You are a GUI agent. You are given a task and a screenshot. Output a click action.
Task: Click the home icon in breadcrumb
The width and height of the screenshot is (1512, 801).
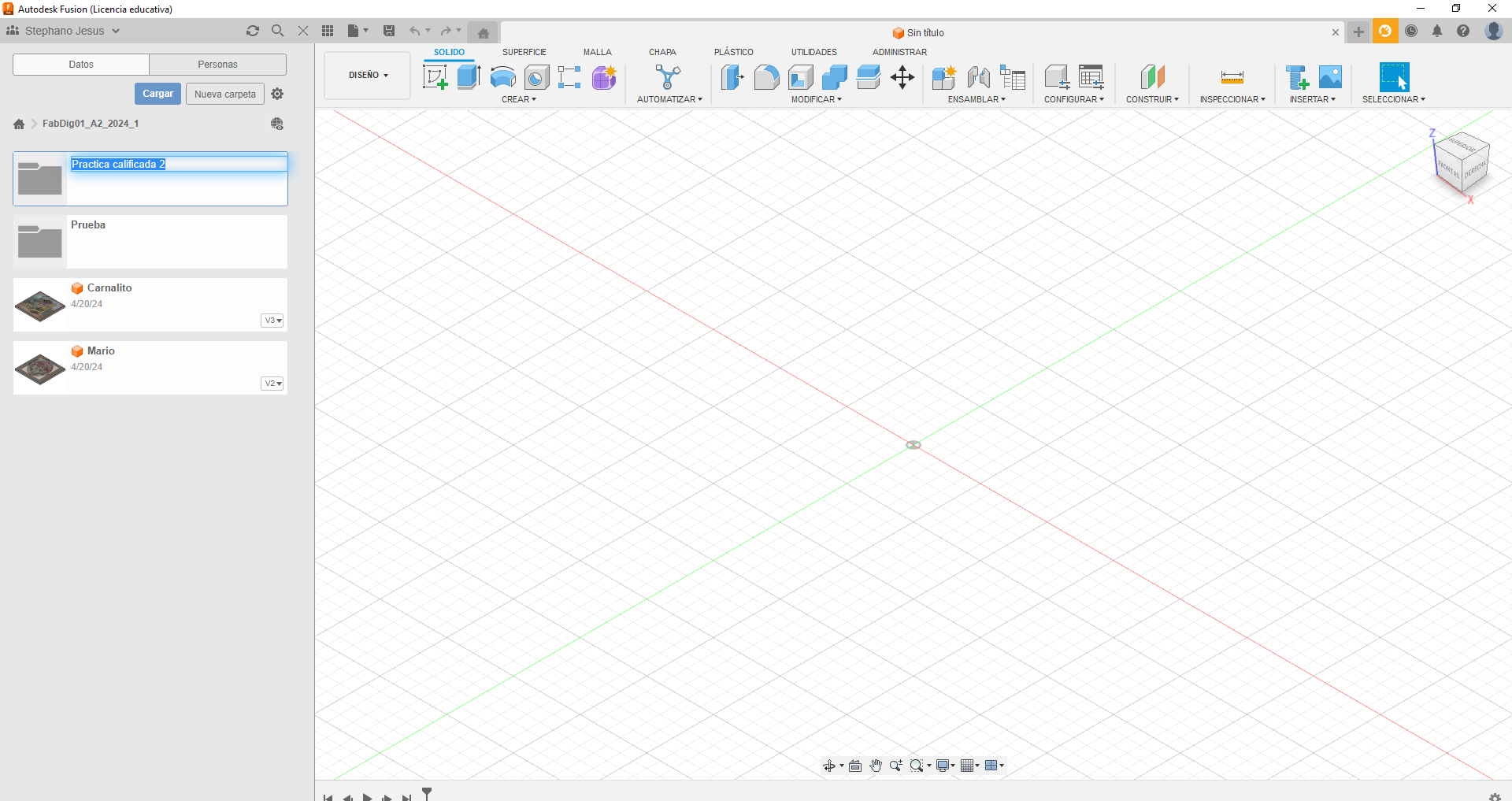point(19,124)
